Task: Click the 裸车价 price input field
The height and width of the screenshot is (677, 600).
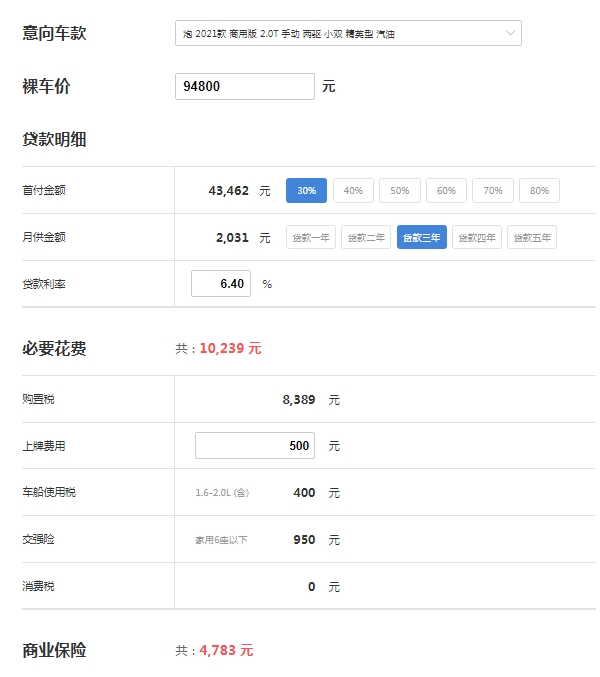Action: [x=245, y=86]
